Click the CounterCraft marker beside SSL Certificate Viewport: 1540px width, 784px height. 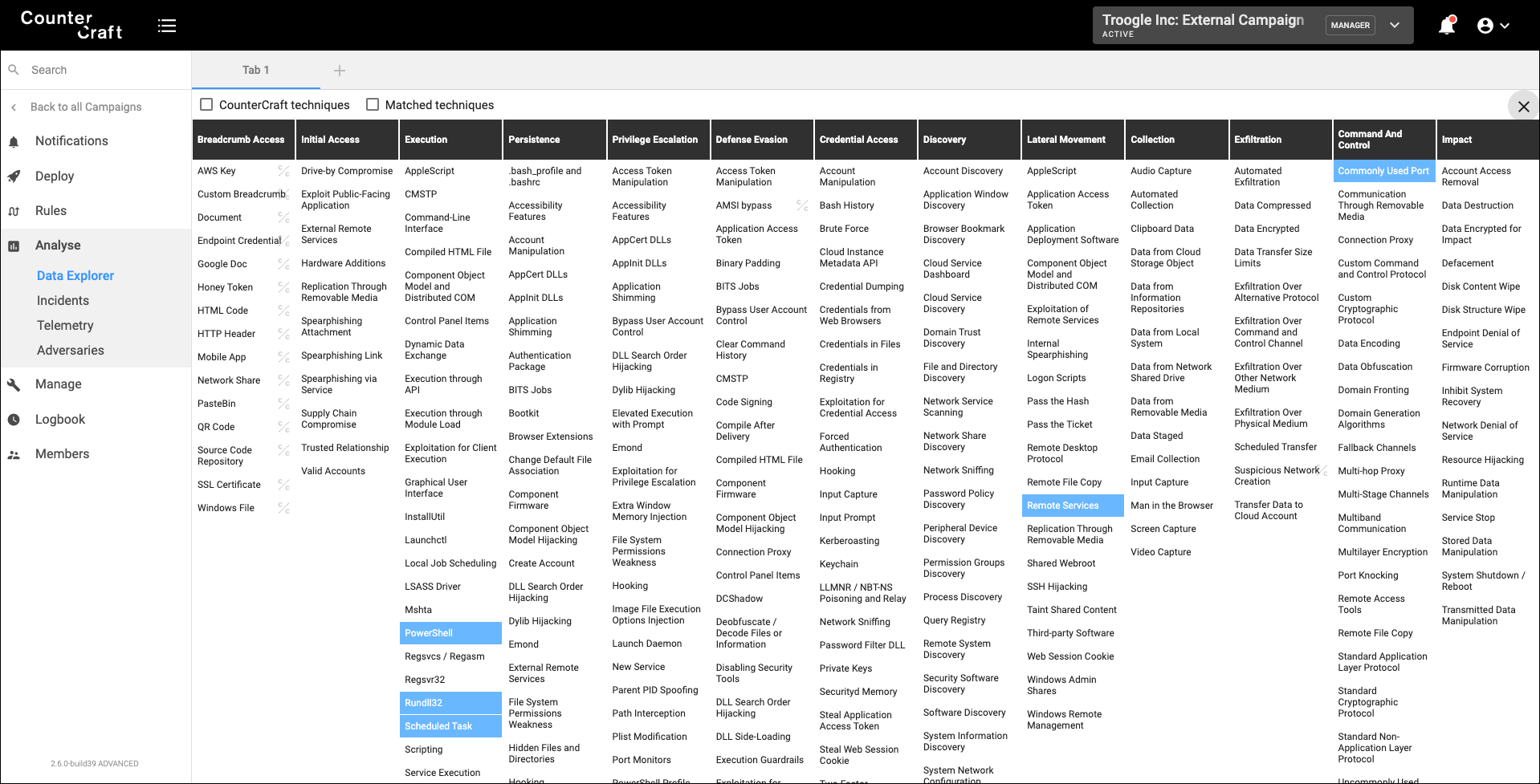click(283, 485)
